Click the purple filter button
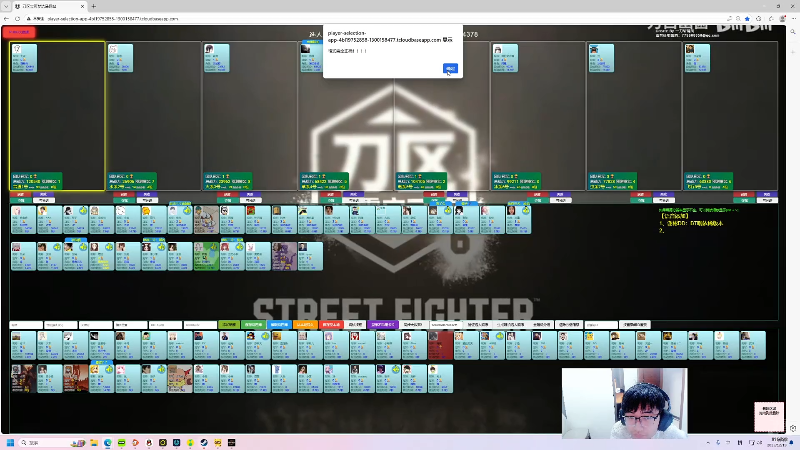 tap(382, 324)
